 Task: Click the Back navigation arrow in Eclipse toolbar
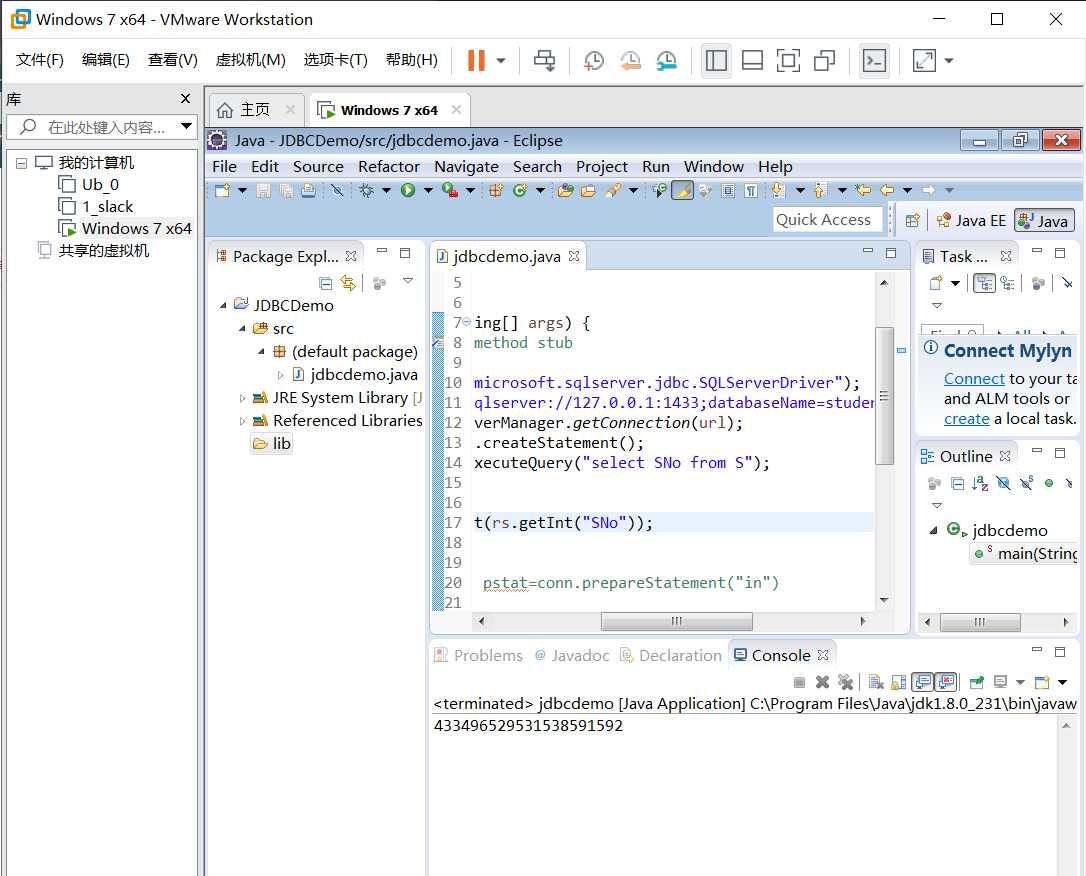coord(887,190)
